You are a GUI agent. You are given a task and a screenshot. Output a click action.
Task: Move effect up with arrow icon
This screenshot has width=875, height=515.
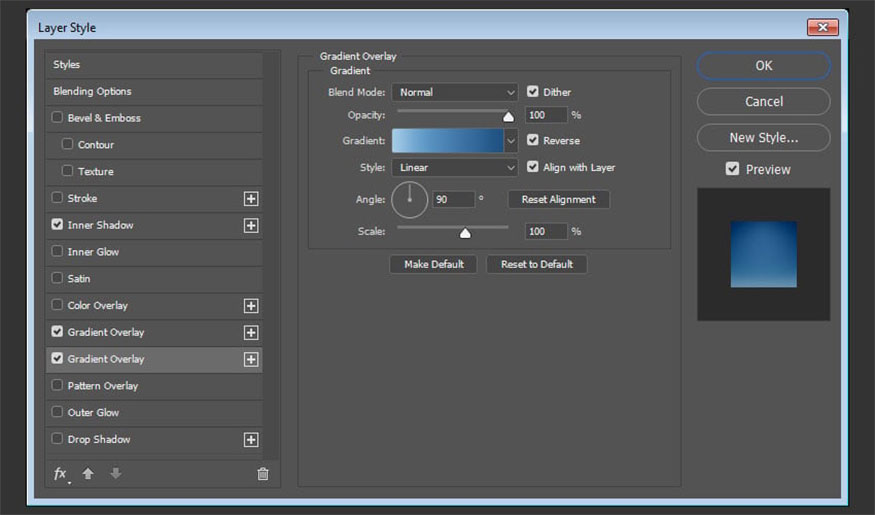(88, 474)
